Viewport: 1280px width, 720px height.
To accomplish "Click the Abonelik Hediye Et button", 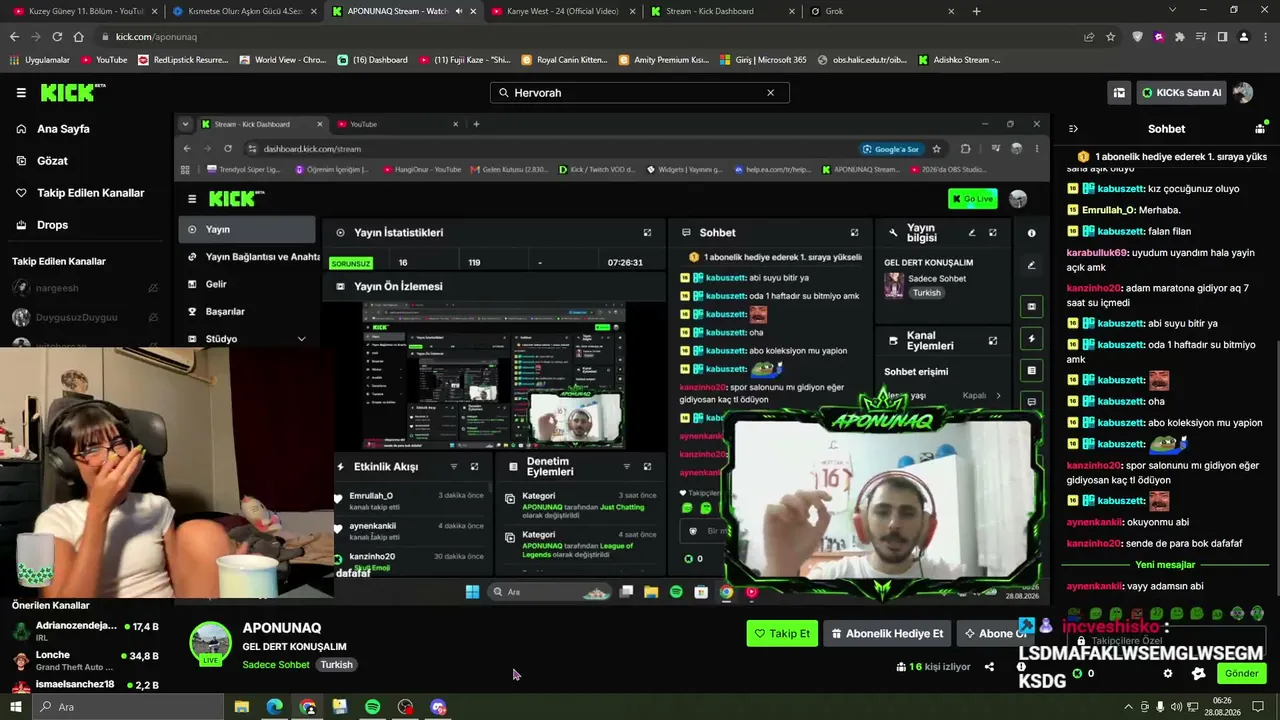I will pyautogui.click(x=887, y=633).
